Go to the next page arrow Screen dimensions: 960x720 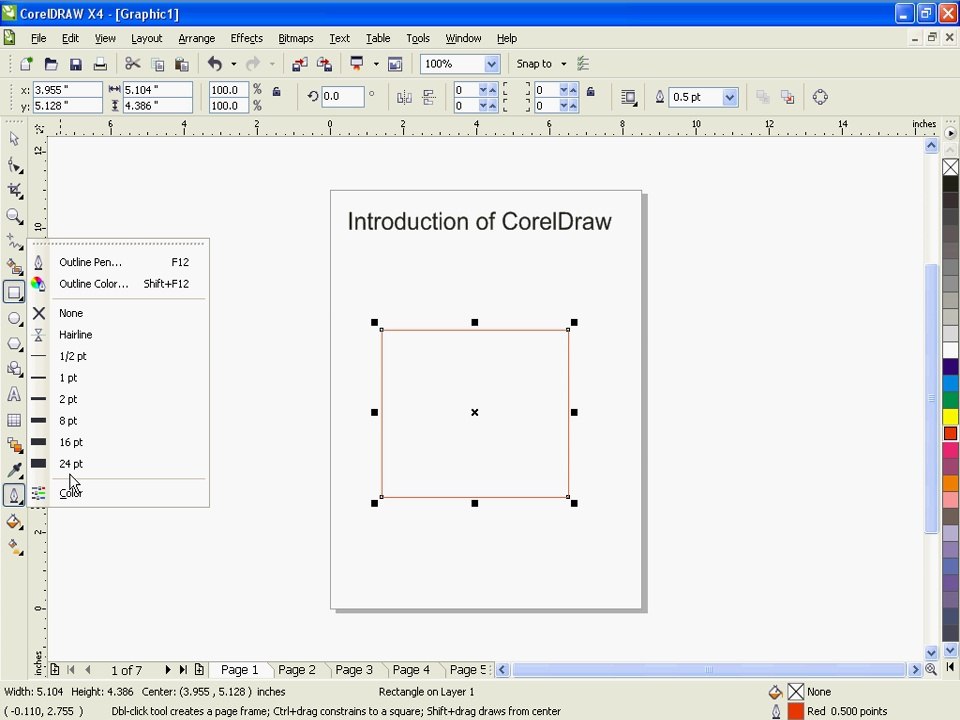click(167, 670)
